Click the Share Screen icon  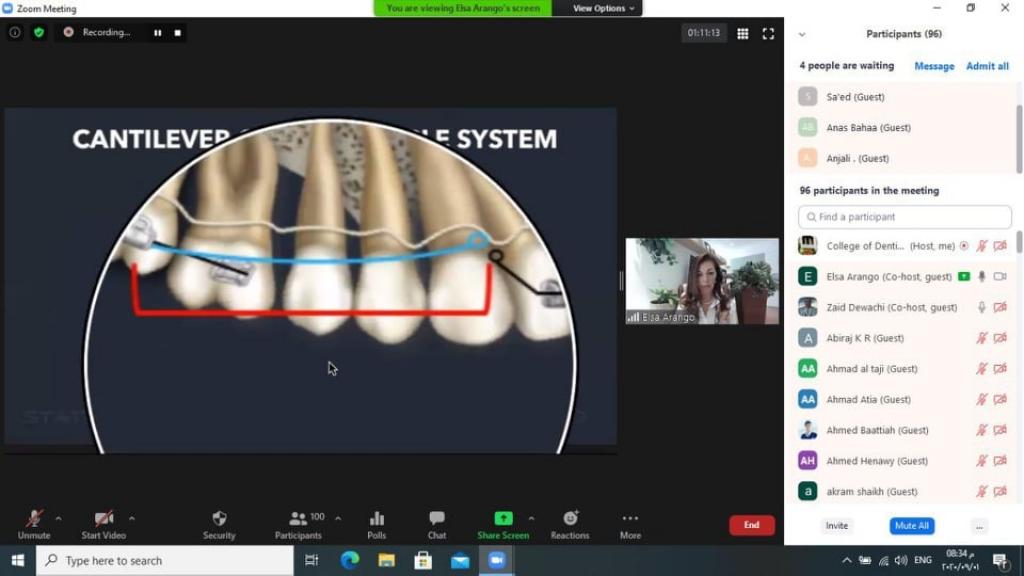coord(503,518)
